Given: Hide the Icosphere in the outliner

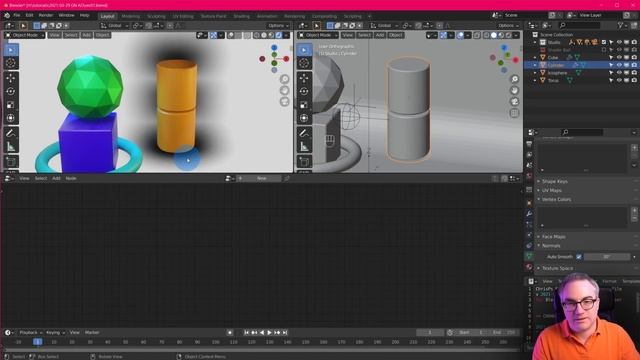Looking at the screenshot, I should pos(619,73).
